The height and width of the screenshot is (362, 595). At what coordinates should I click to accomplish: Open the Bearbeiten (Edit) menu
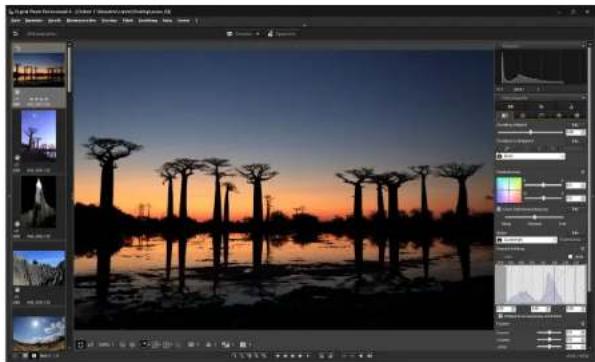(33, 20)
